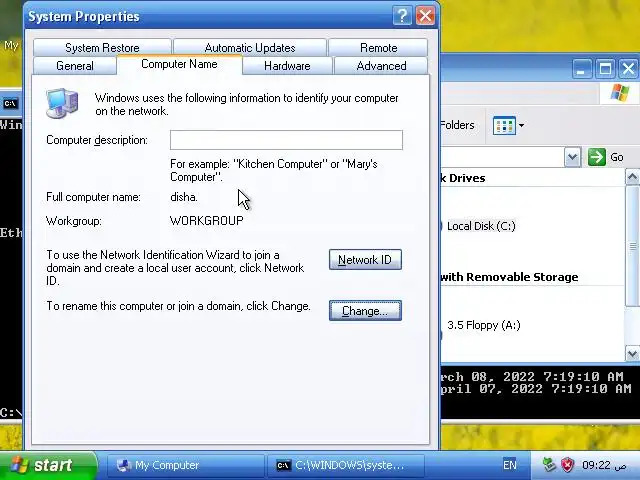The height and width of the screenshot is (480, 640).
Task: Click Folders toolbar button in My Computer
Action: (x=457, y=125)
